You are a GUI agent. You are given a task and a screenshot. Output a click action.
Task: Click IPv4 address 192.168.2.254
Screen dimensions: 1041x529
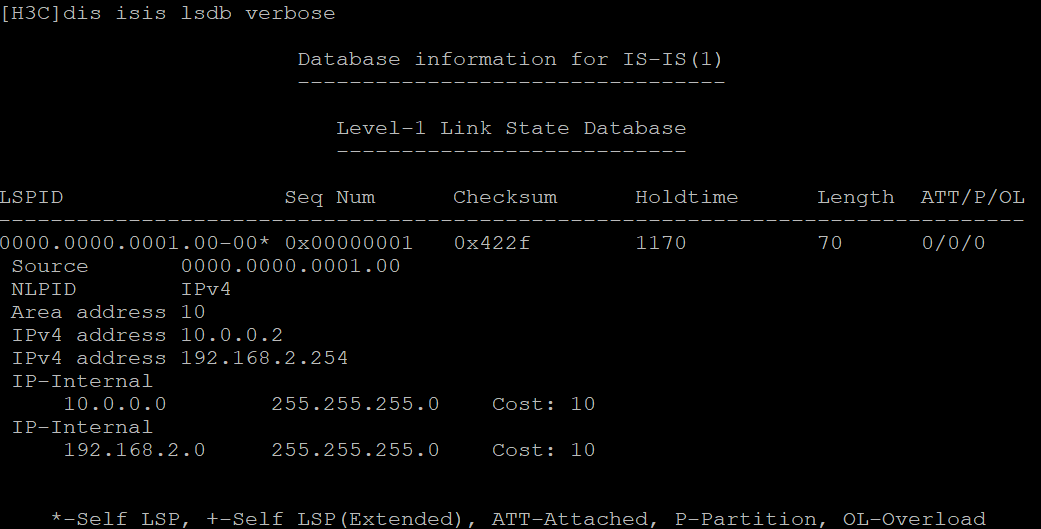click(x=265, y=358)
